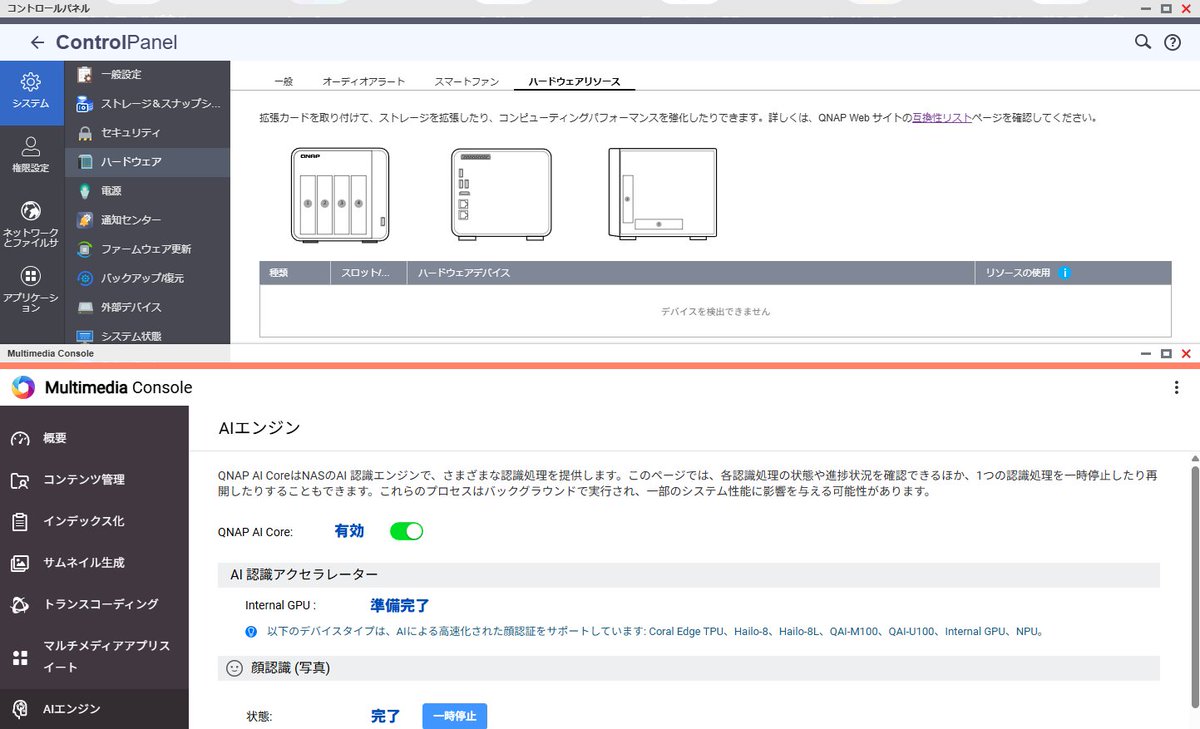Select ハードウェア in the sidebar

[x=147, y=162]
